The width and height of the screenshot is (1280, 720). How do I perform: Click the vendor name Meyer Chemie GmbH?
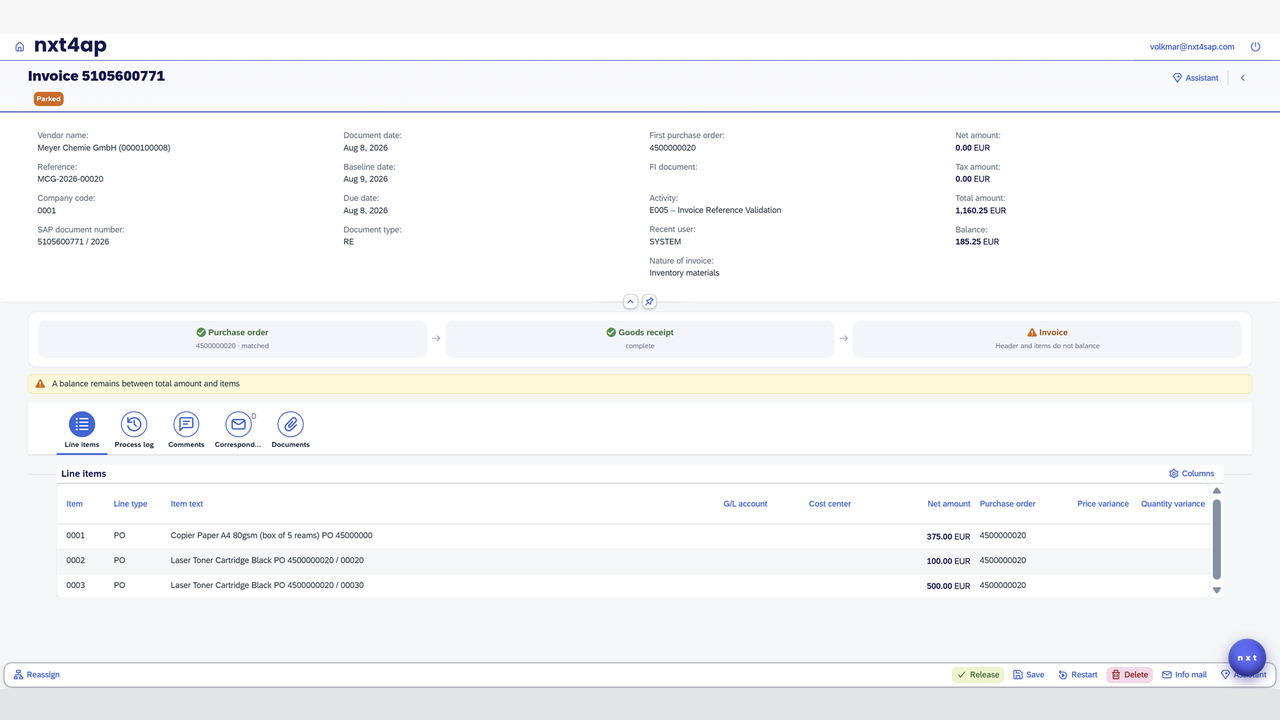[x=104, y=148]
